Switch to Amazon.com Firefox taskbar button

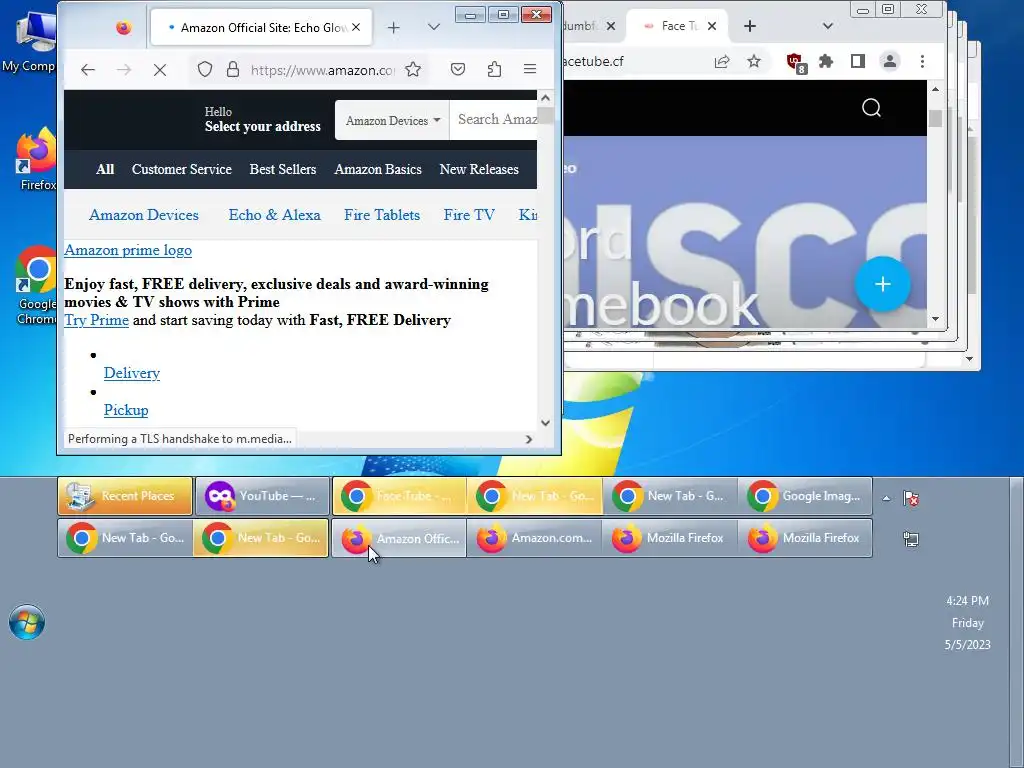535,538
